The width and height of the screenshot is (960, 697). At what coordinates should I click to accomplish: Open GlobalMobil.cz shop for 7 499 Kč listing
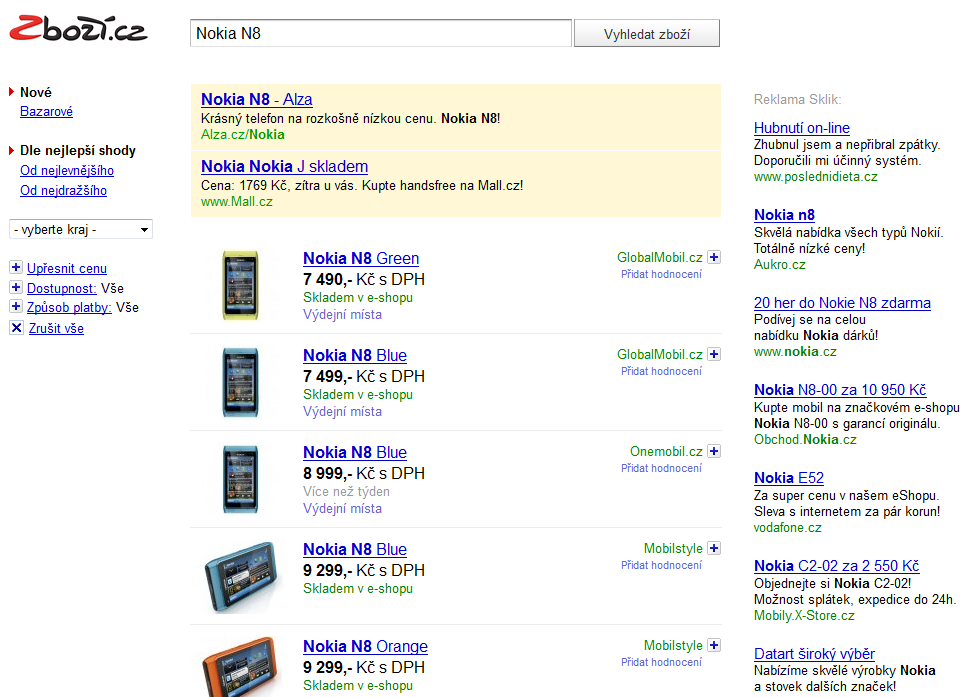(x=659, y=354)
